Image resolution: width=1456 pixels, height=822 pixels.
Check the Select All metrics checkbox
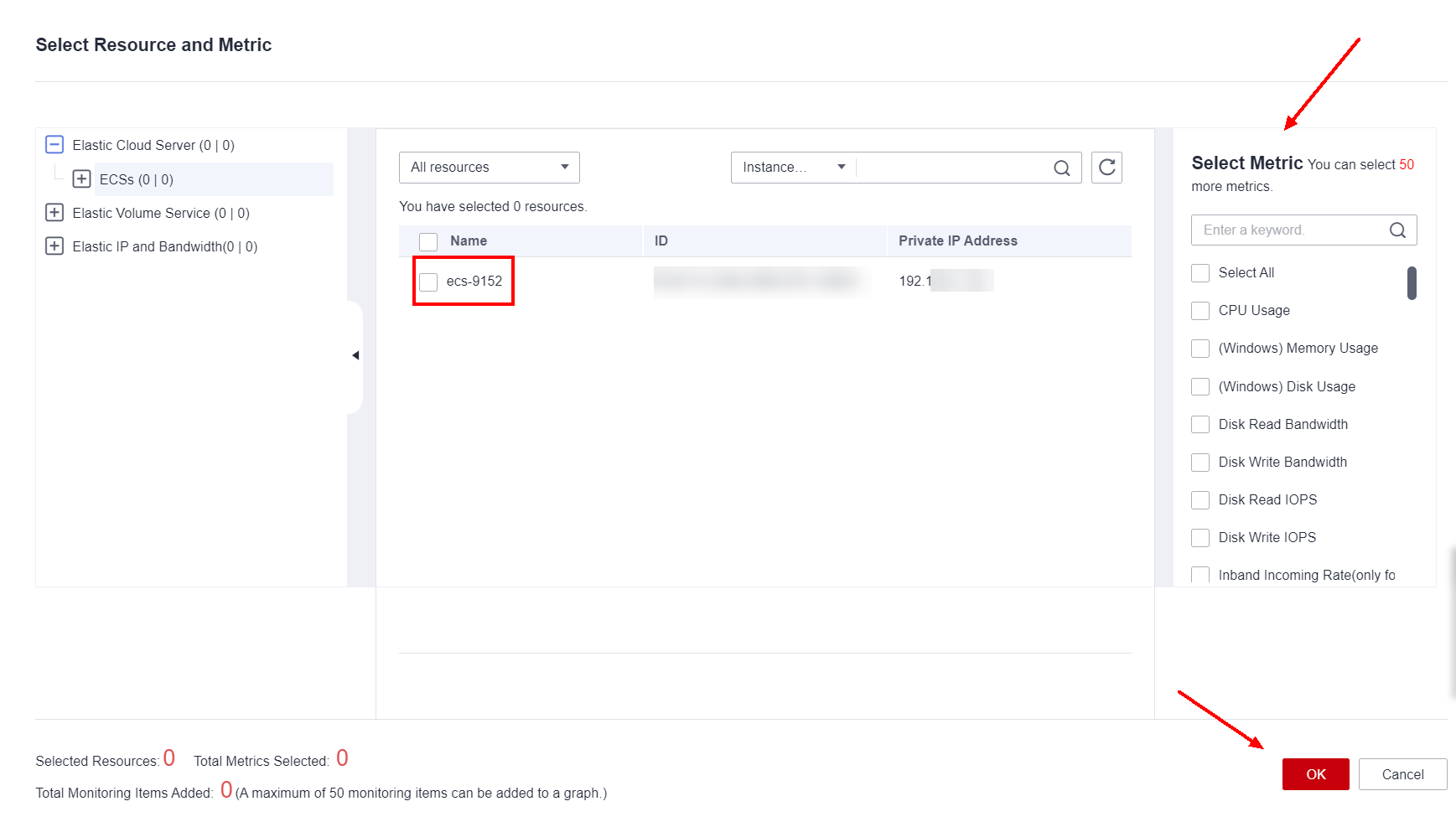pos(1200,273)
